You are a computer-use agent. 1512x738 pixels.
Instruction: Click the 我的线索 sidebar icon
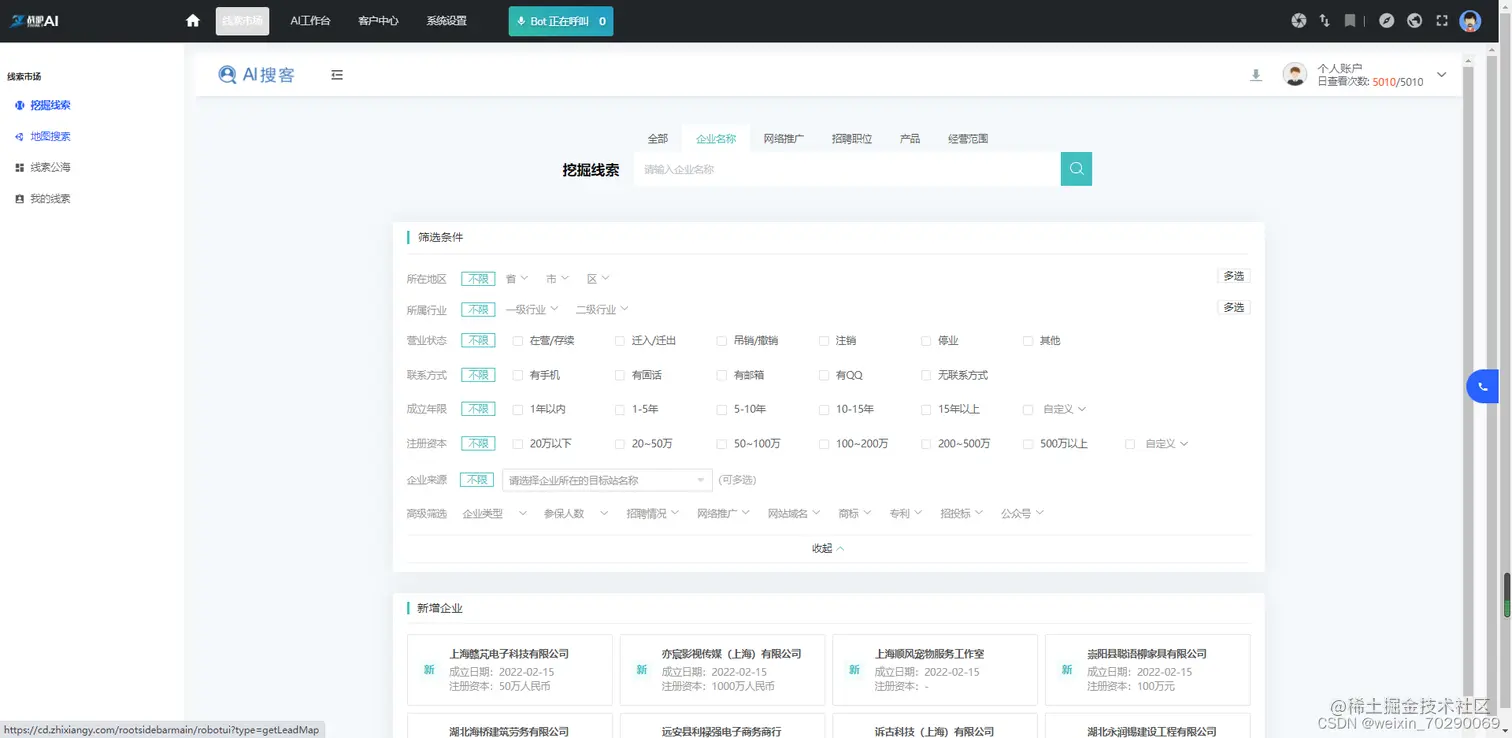(x=19, y=199)
